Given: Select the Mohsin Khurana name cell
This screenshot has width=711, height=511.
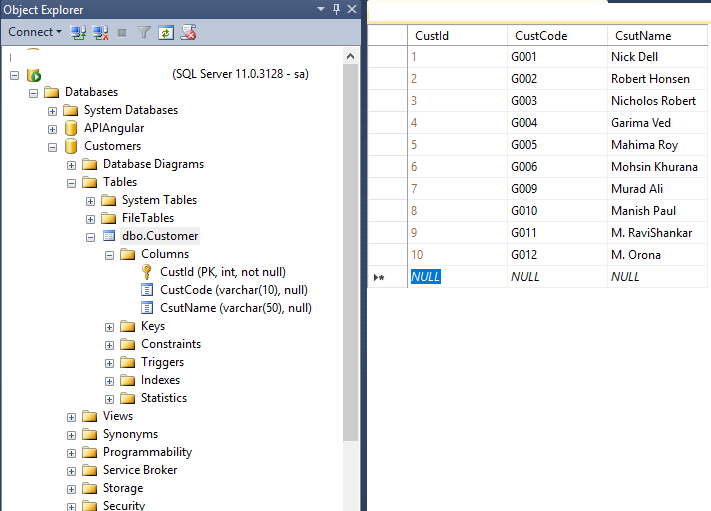Looking at the screenshot, I should coord(657,167).
